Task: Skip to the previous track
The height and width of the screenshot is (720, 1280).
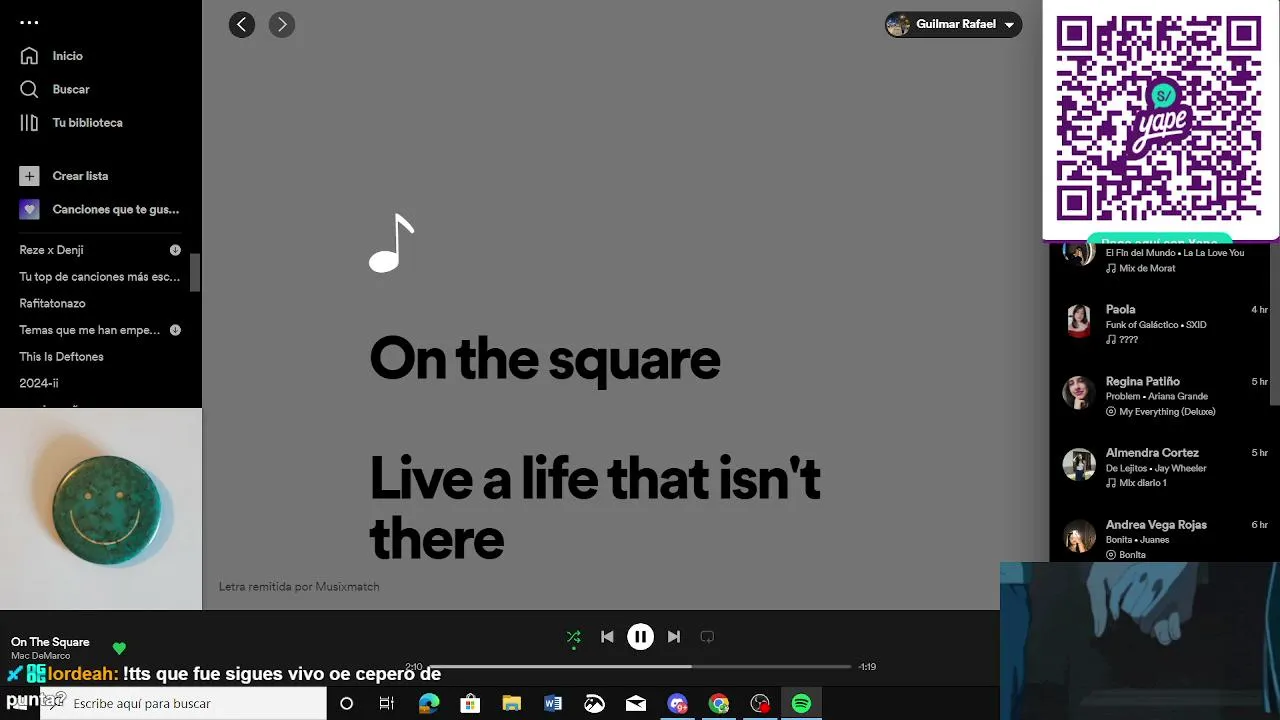Action: tap(607, 637)
